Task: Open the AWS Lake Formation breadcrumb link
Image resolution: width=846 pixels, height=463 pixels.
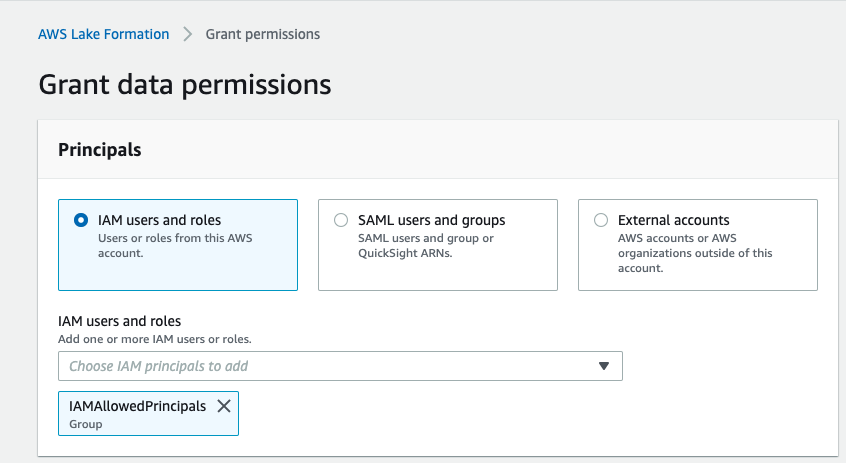Action: point(104,34)
